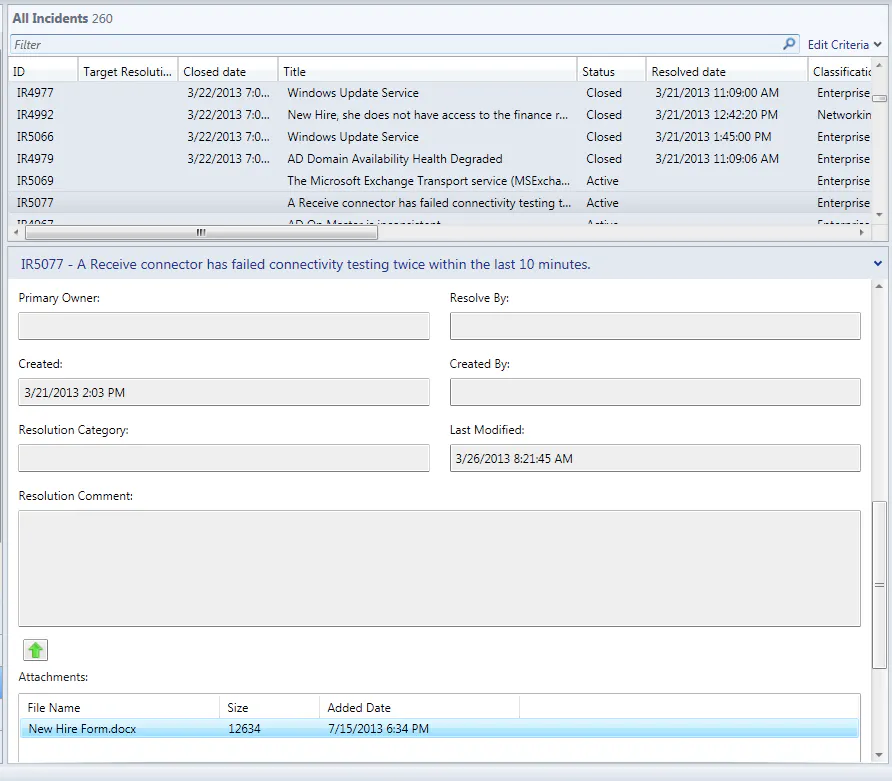Click the filter search magnifier icon
This screenshot has height=781, width=892.
click(789, 44)
